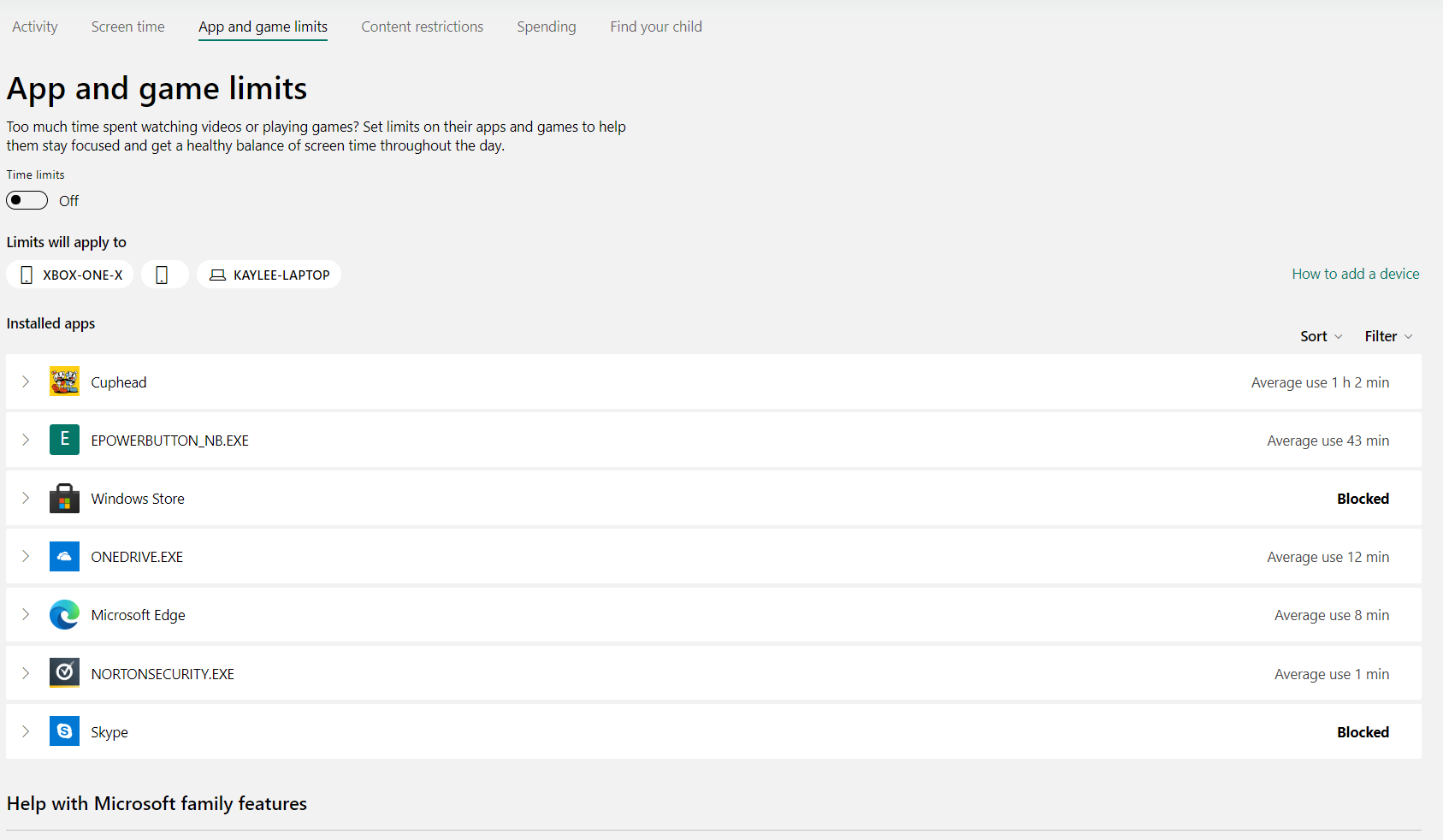Image resolution: width=1443 pixels, height=840 pixels.
Task: Click Average use 8 min text
Action: 1332,615
